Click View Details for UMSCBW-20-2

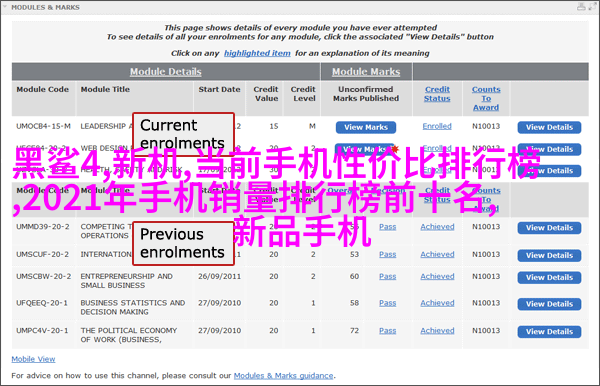[x=549, y=277]
